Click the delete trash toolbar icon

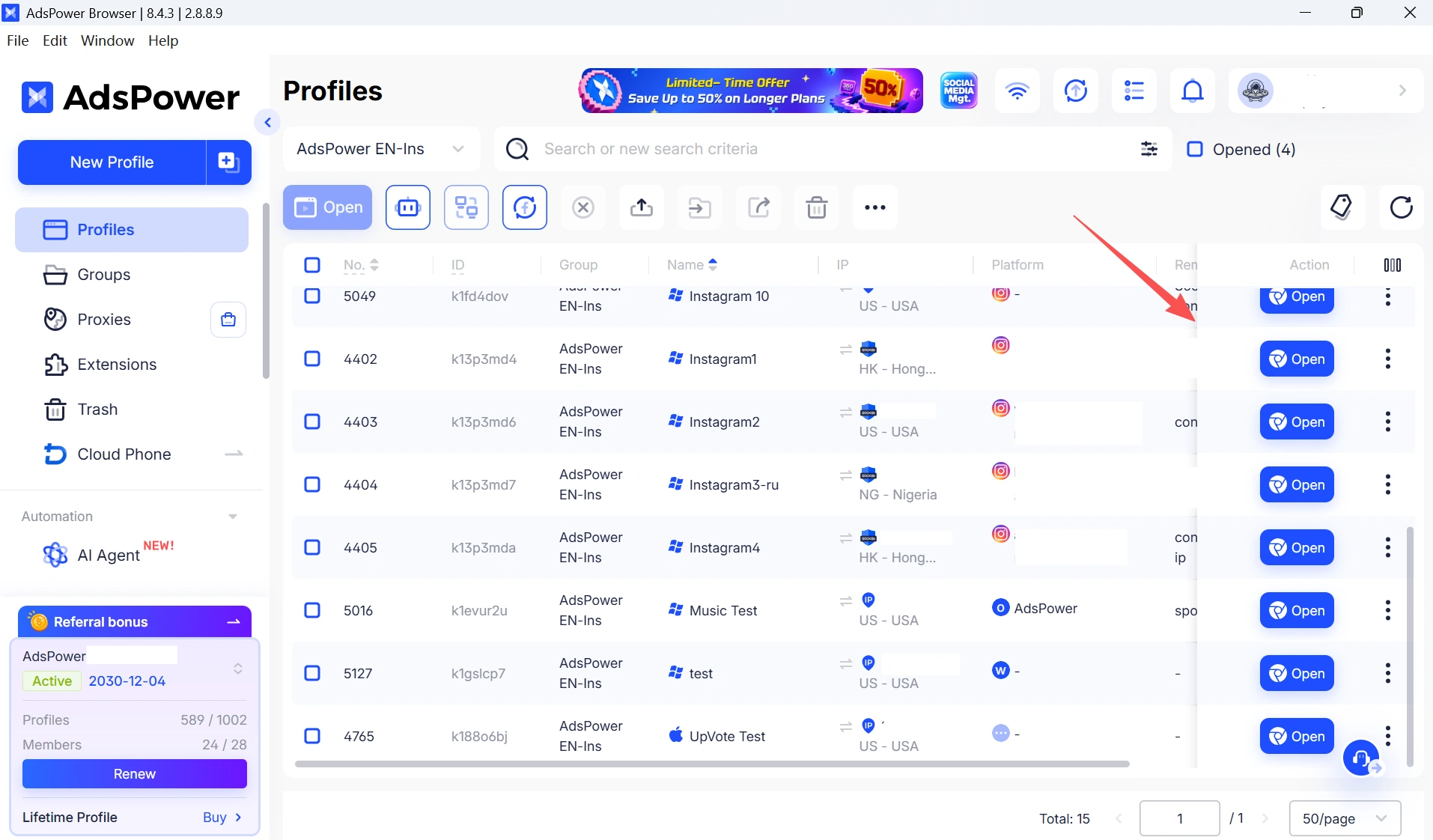(817, 207)
